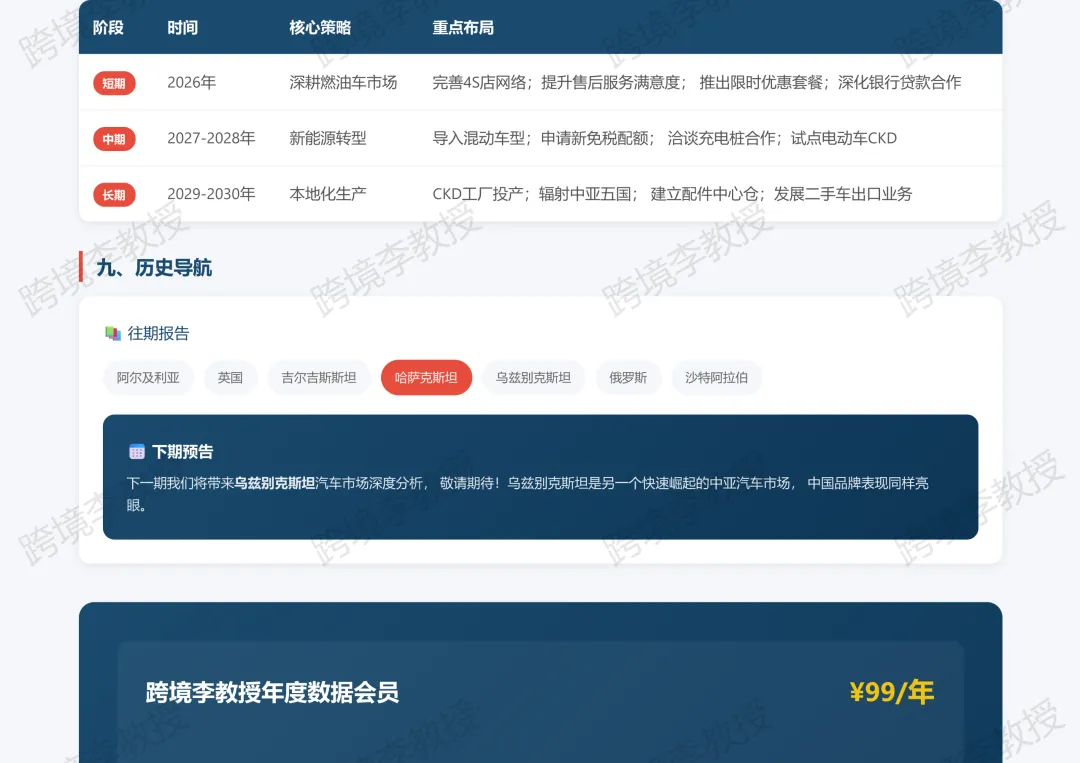The width and height of the screenshot is (1080, 763).
Task: Click the 2026年 time cell
Action: coord(191,83)
